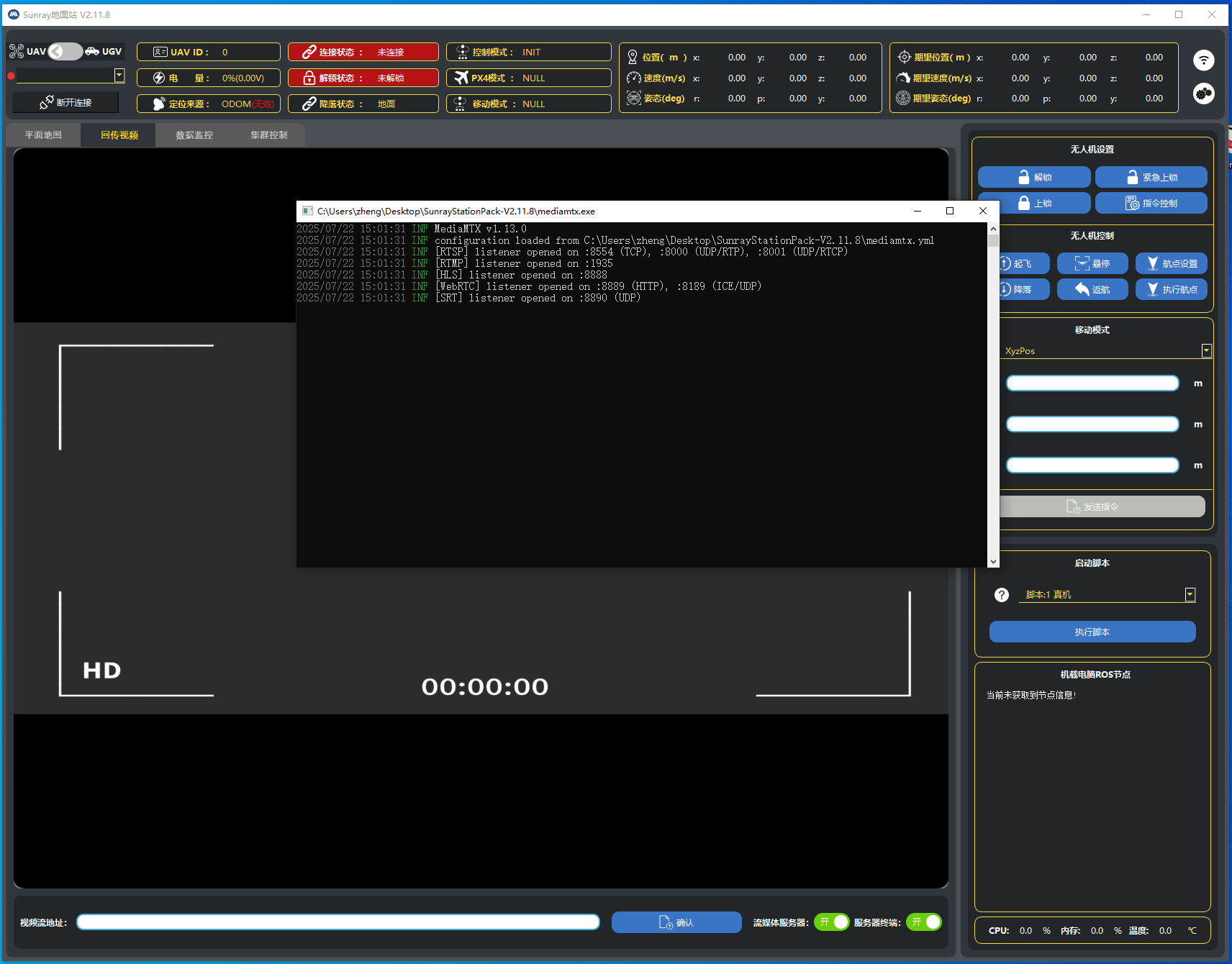Click 执行航点 execute waypoint button
This screenshot has height=964, width=1232.
coord(1171,290)
